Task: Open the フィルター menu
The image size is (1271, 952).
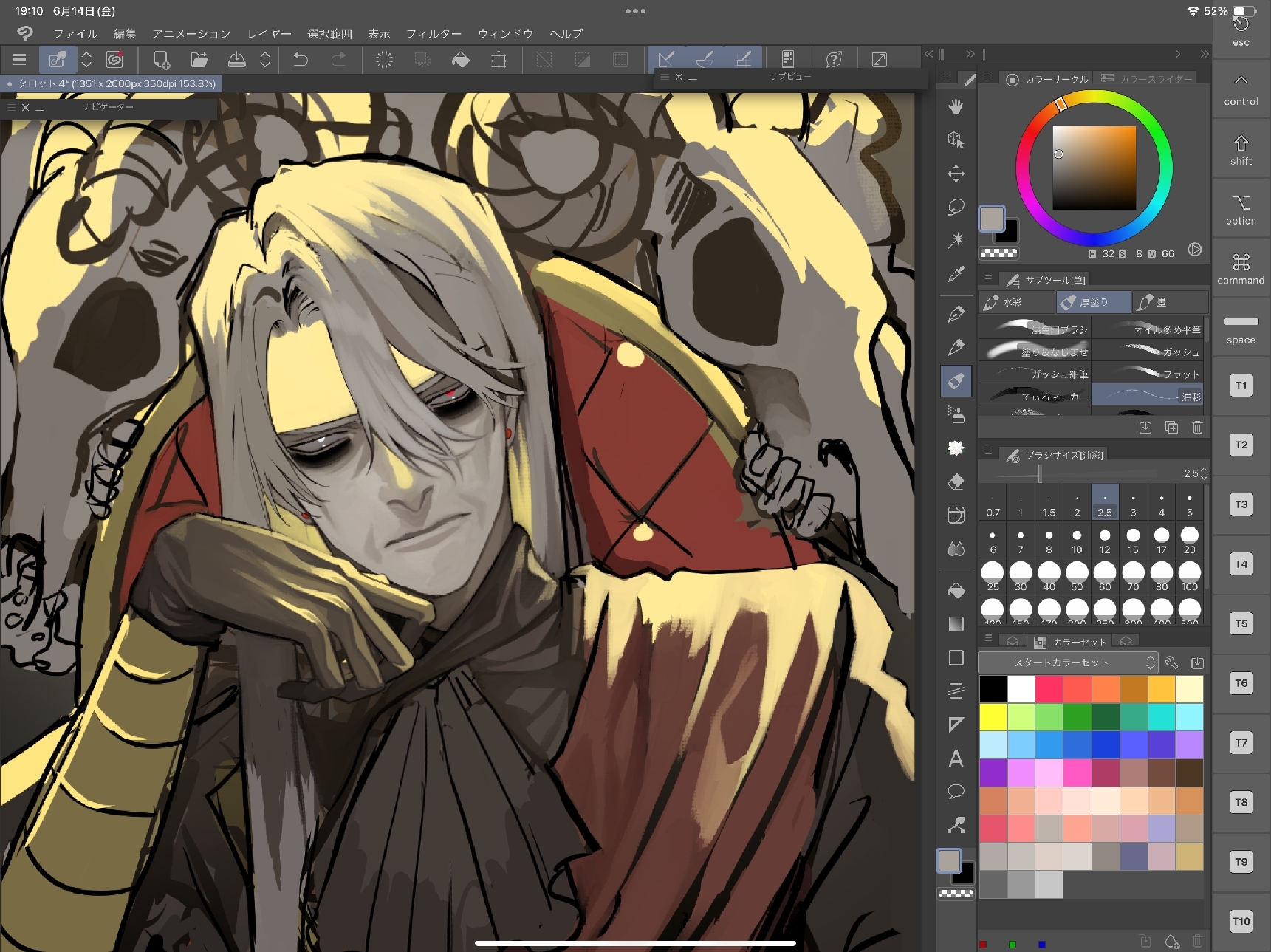Action: 434,34
